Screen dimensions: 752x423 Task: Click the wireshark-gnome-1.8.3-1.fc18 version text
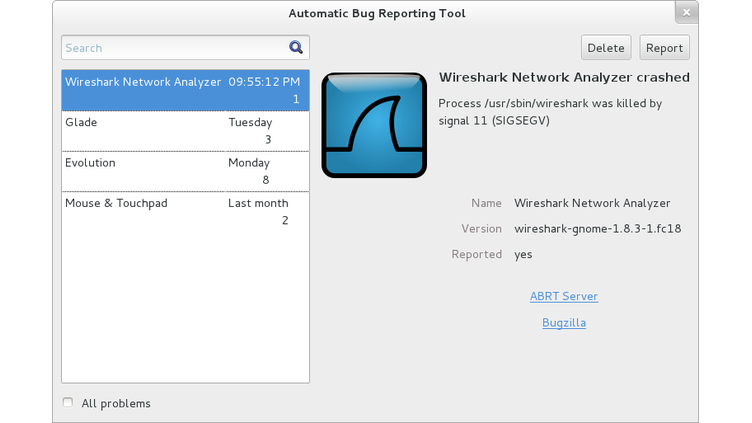point(598,229)
